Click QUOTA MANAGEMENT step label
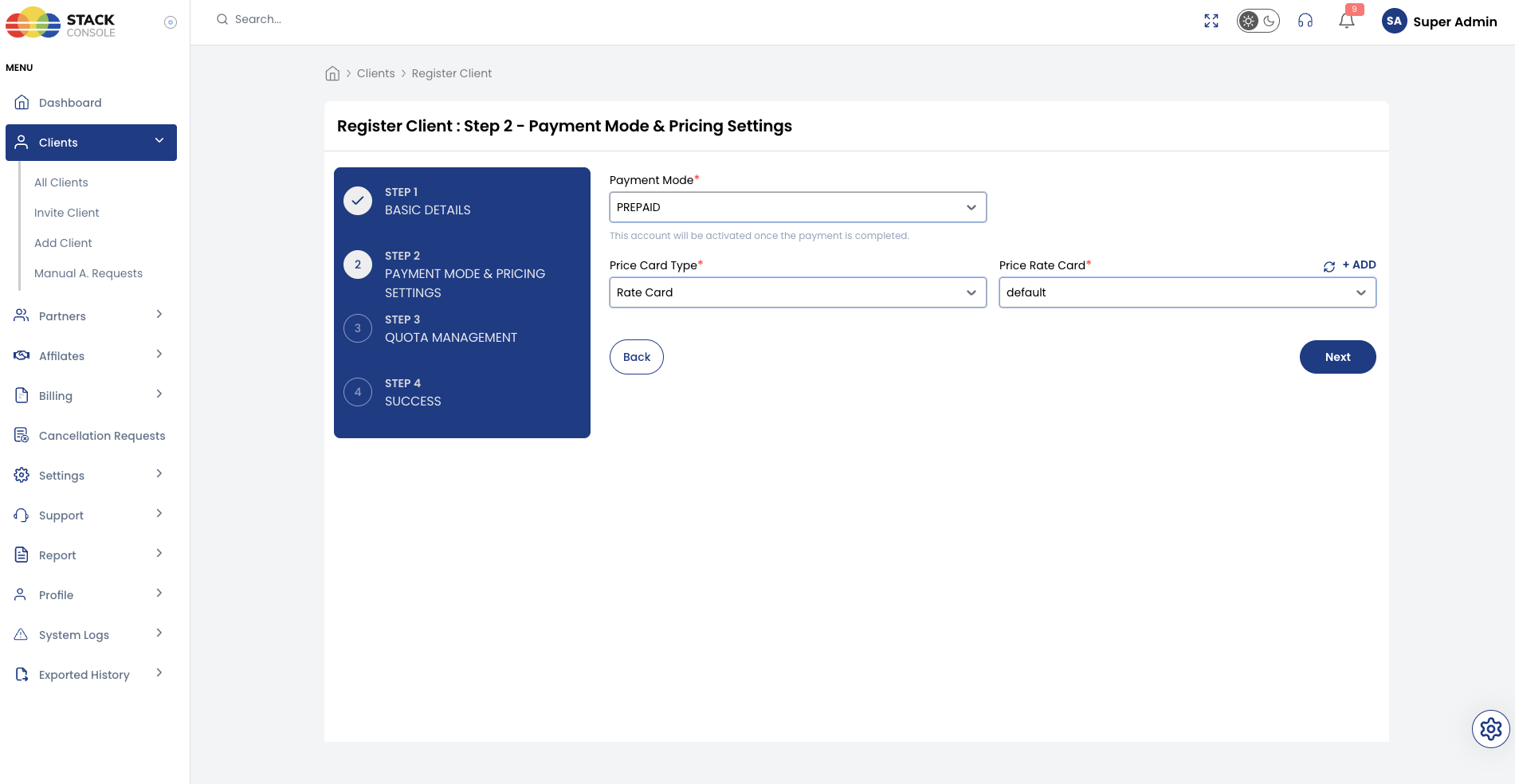This screenshot has height=784, width=1515. coord(451,338)
